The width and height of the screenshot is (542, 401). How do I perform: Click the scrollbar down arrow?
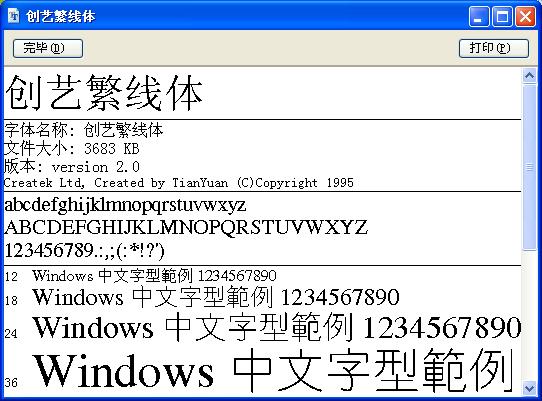click(529, 387)
